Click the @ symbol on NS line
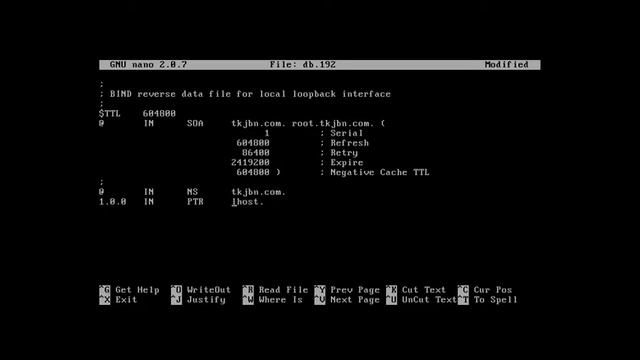The width and height of the screenshot is (640, 360). (x=102, y=192)
